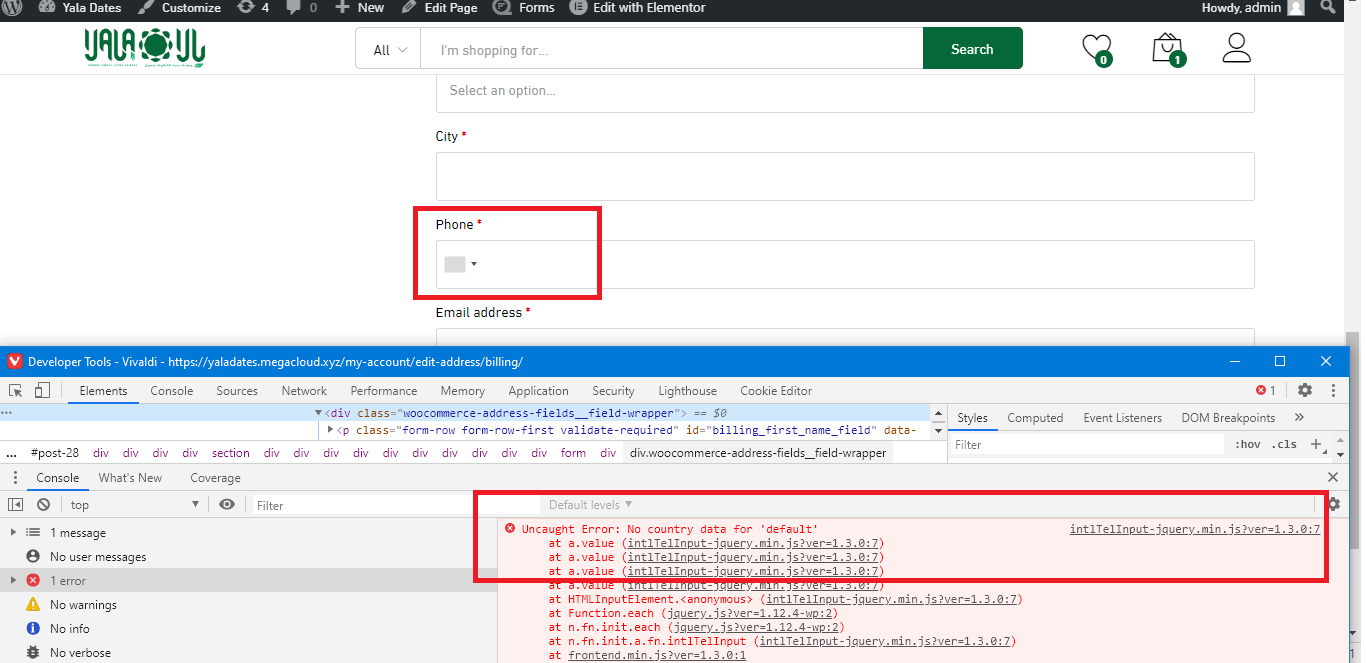Click Edit Page in admin bar
This screenshot has height=663, width=1366.
438,7
